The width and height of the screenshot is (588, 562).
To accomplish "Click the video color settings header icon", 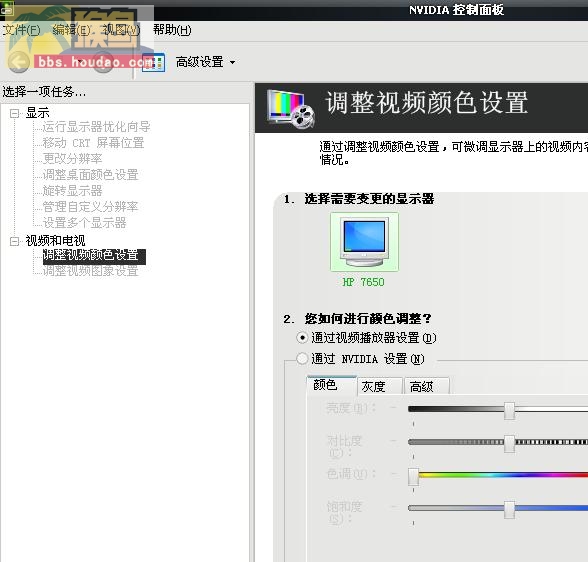I will click(291, 109).
